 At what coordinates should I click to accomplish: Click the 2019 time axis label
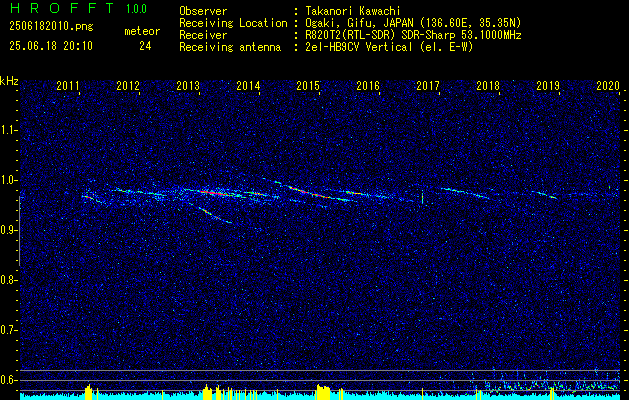click(548, 85)
